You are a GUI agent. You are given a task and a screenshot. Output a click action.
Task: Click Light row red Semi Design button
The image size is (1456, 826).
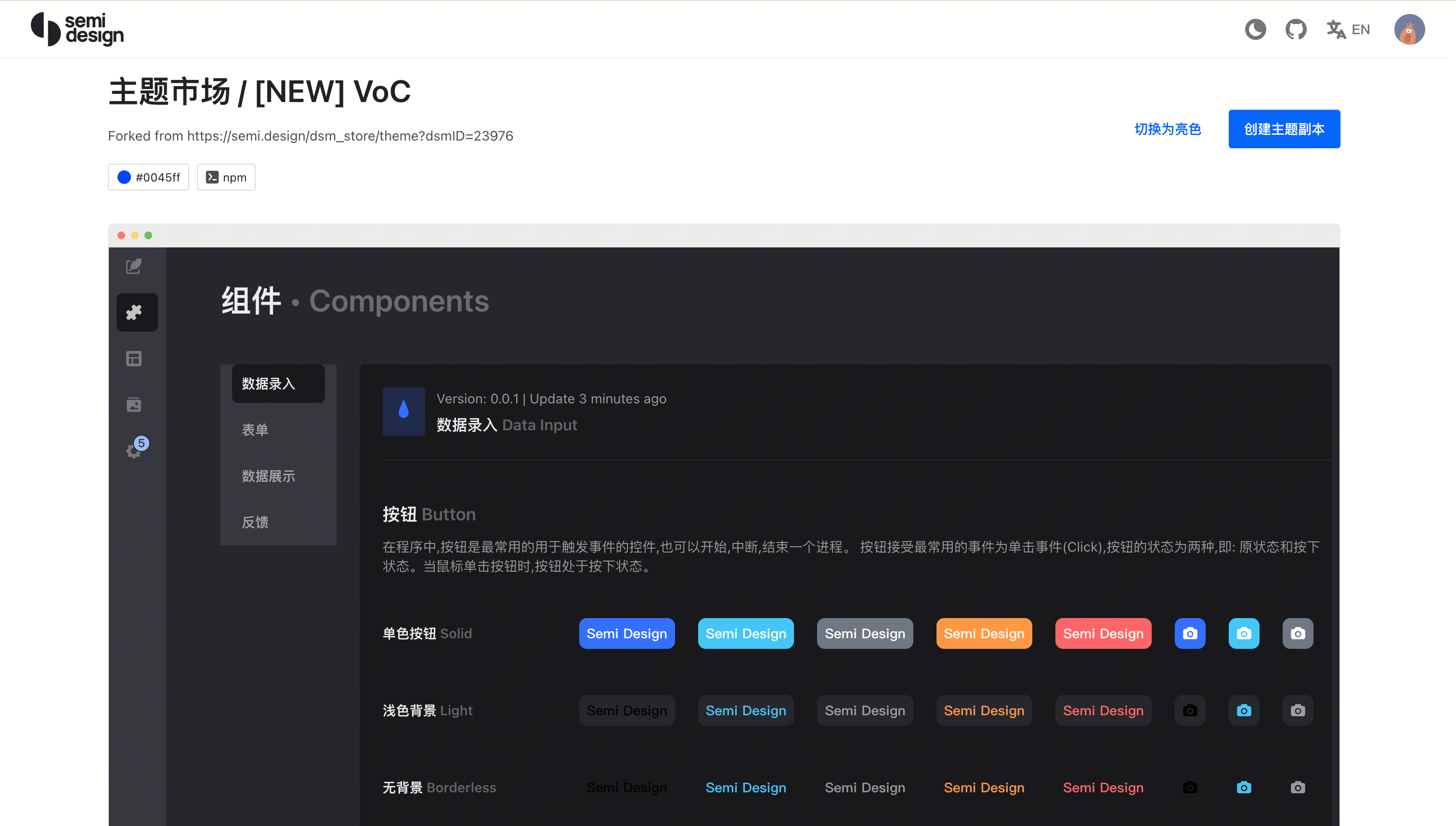(x=1103, y=710)
